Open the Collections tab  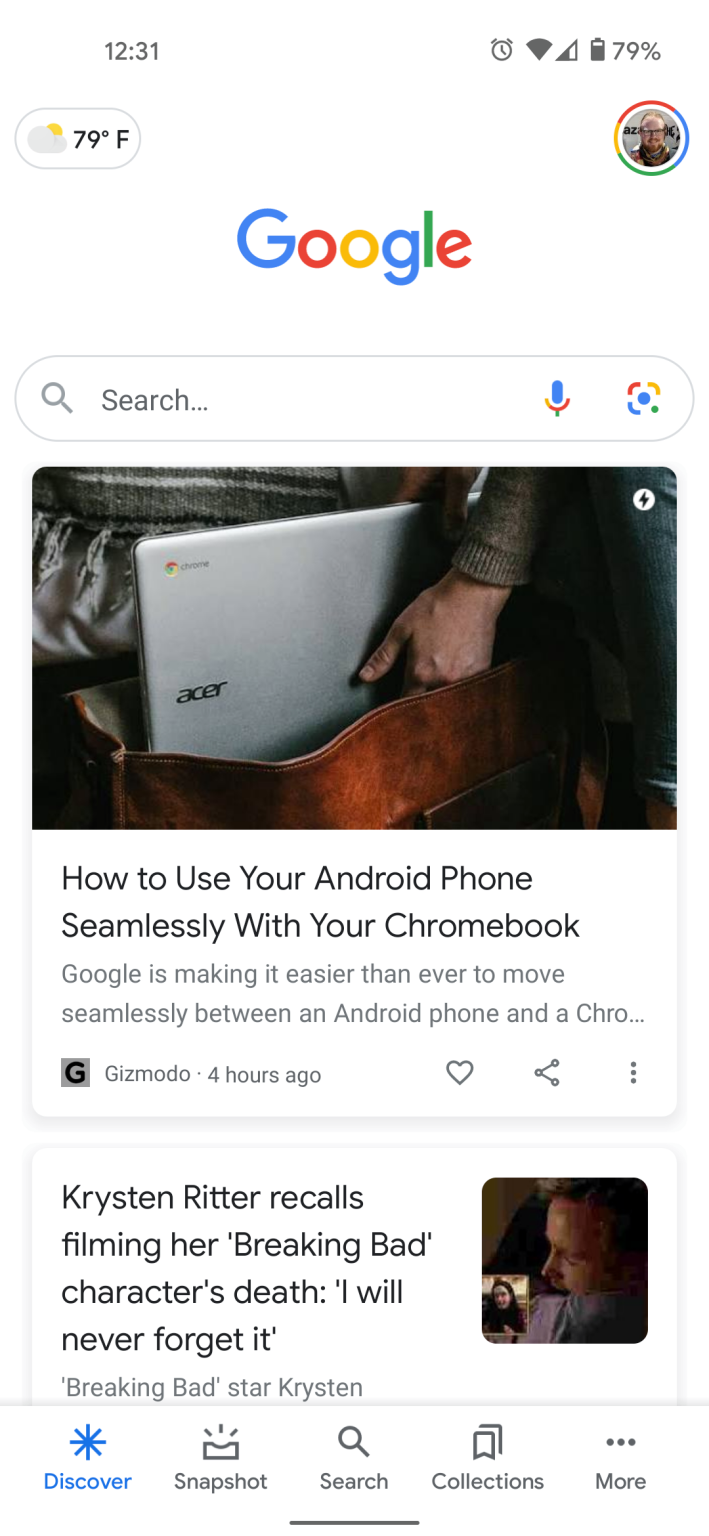(x=488, y=1460)
